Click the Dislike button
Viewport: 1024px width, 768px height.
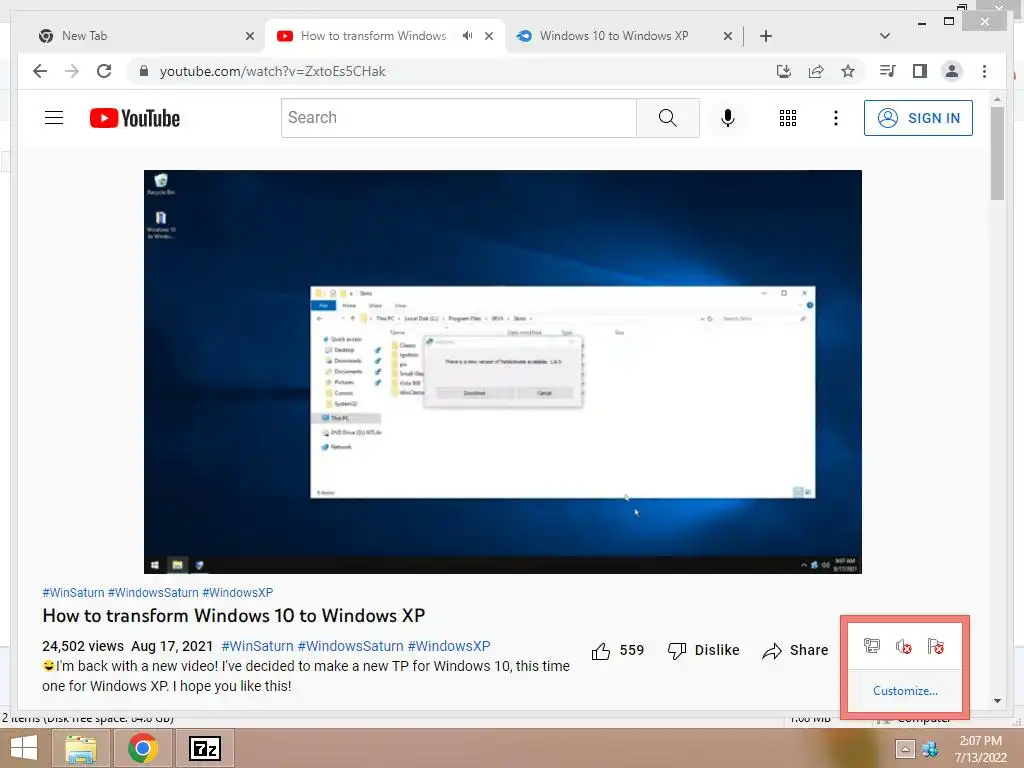pyautogui.click(x=704, y=650)
